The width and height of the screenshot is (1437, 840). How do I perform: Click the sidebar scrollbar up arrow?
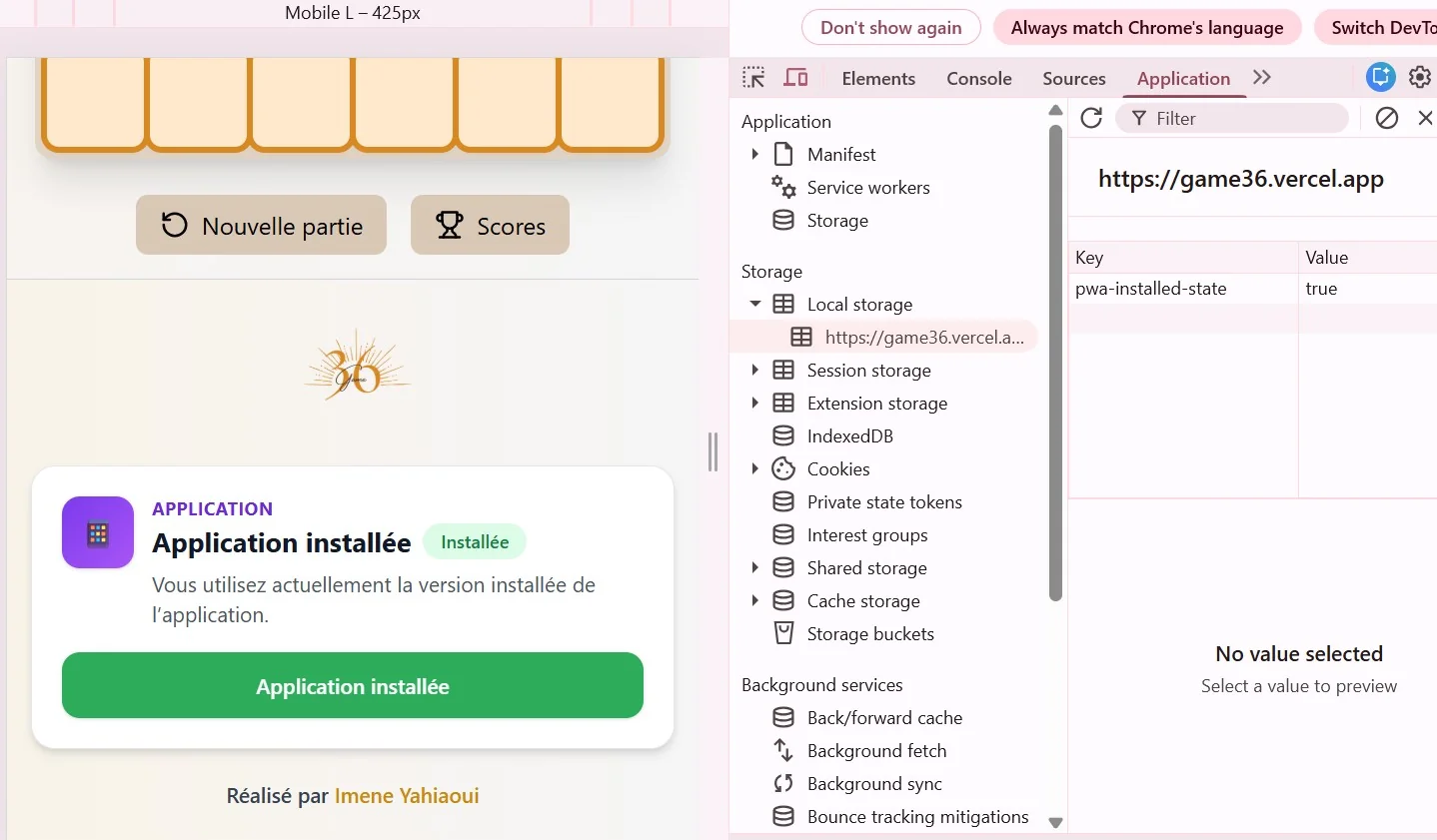tap(1055, 109)
